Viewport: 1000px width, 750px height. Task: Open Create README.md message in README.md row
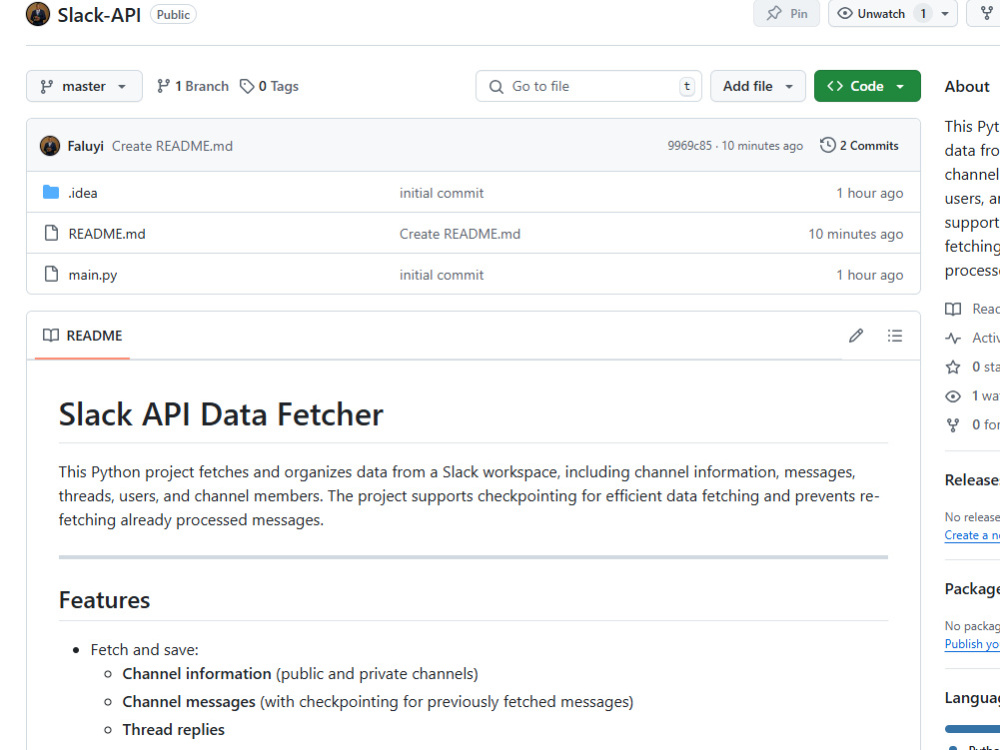click(460, 234)
